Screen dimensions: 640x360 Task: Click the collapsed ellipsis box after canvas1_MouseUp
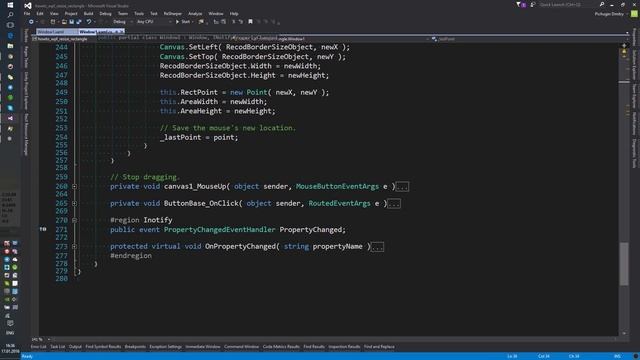[402, 187]
